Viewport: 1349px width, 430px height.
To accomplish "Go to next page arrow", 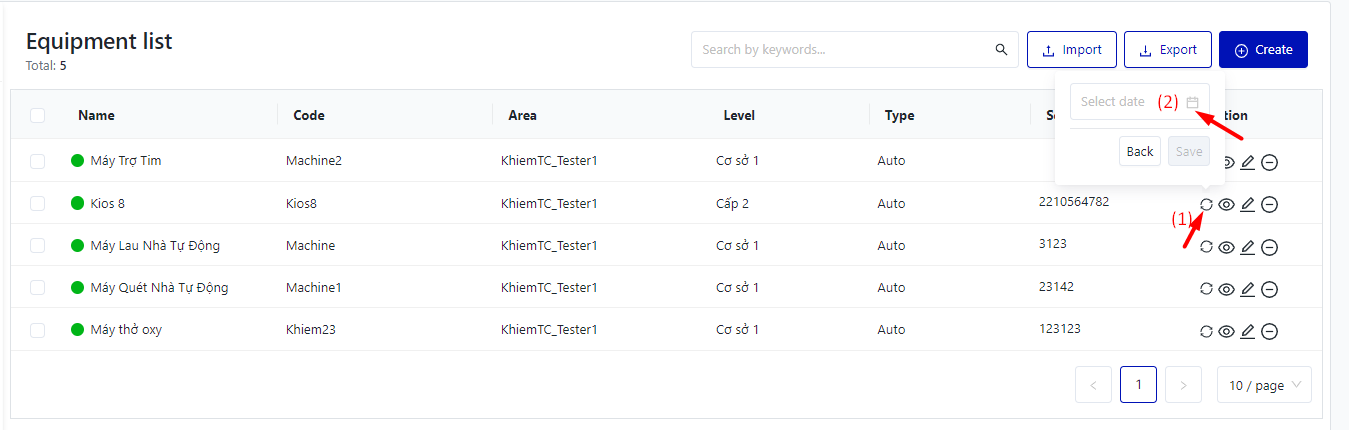I will click(x=1183, y=385).
